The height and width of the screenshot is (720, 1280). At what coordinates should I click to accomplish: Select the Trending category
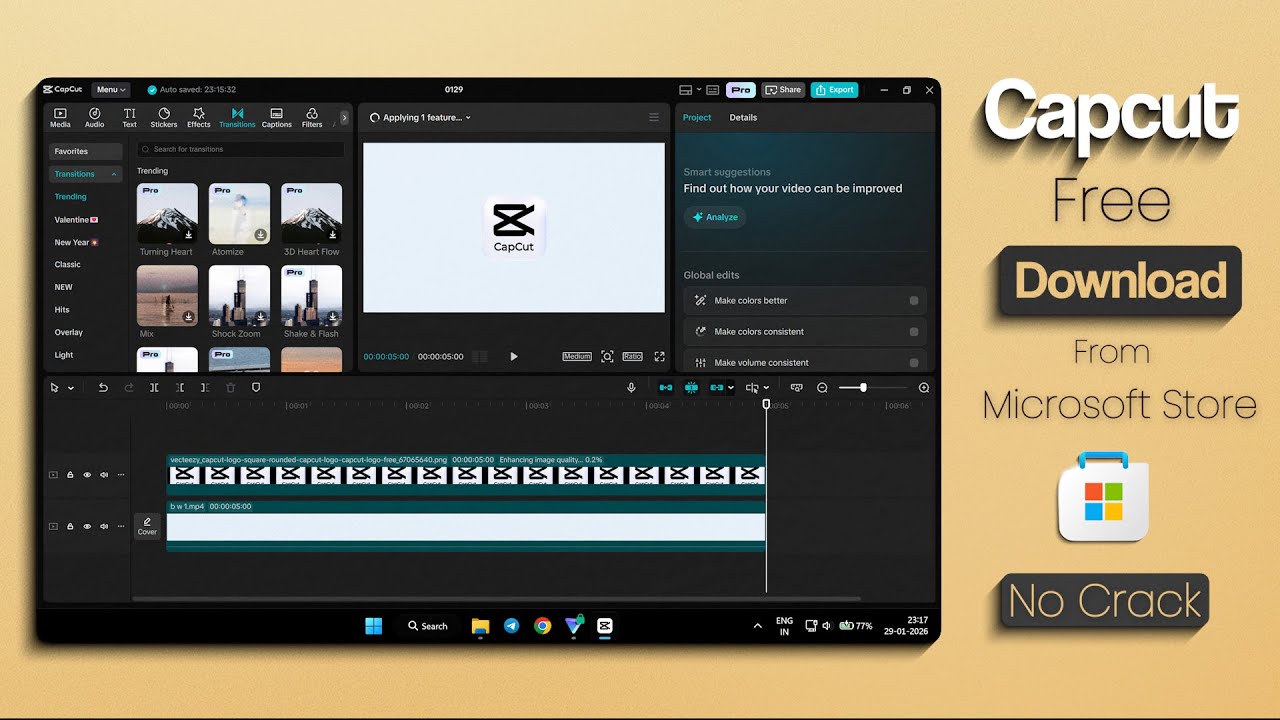tap(71, 197)
